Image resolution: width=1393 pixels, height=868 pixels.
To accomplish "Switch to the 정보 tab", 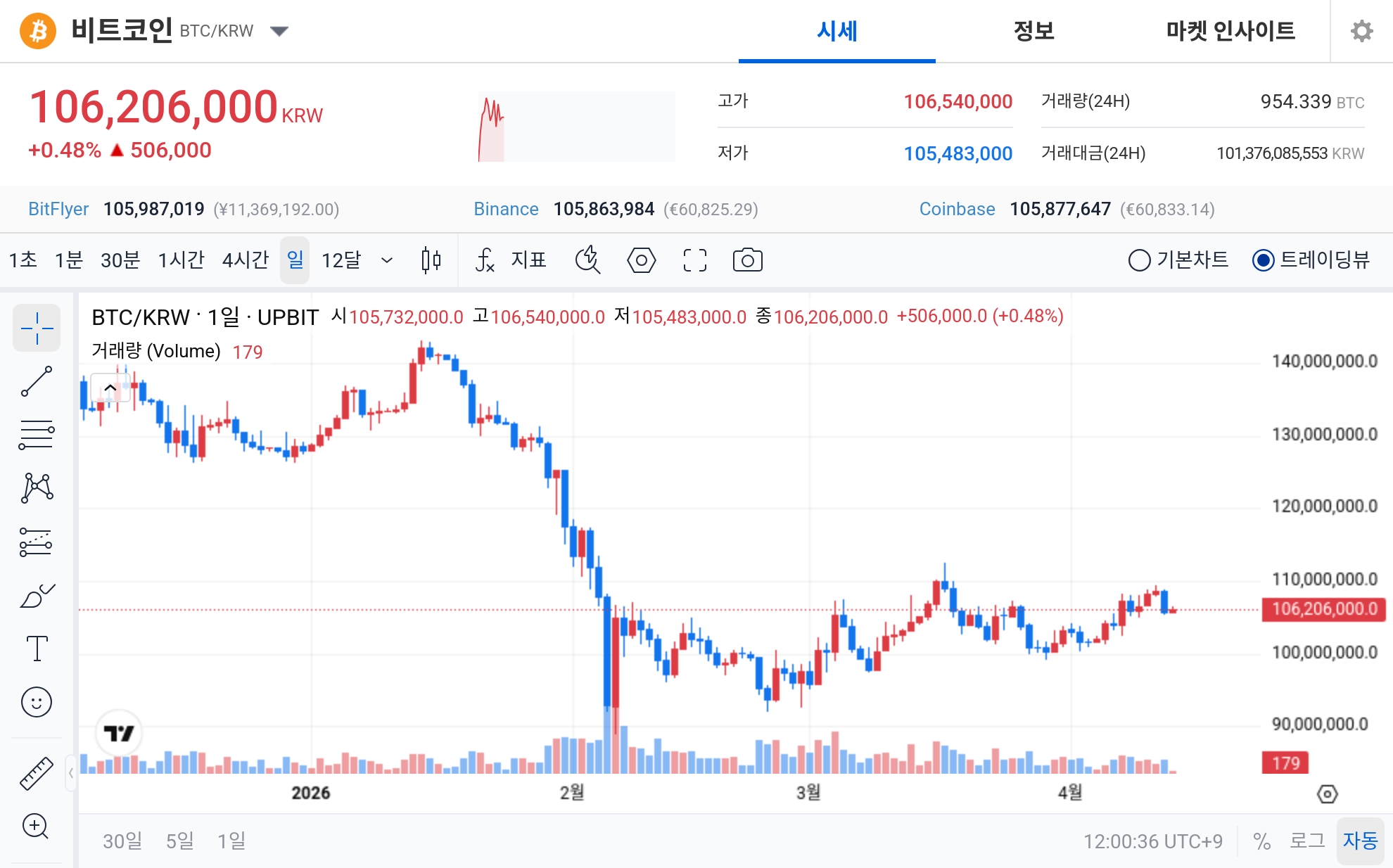I will tap(1033, 31).
